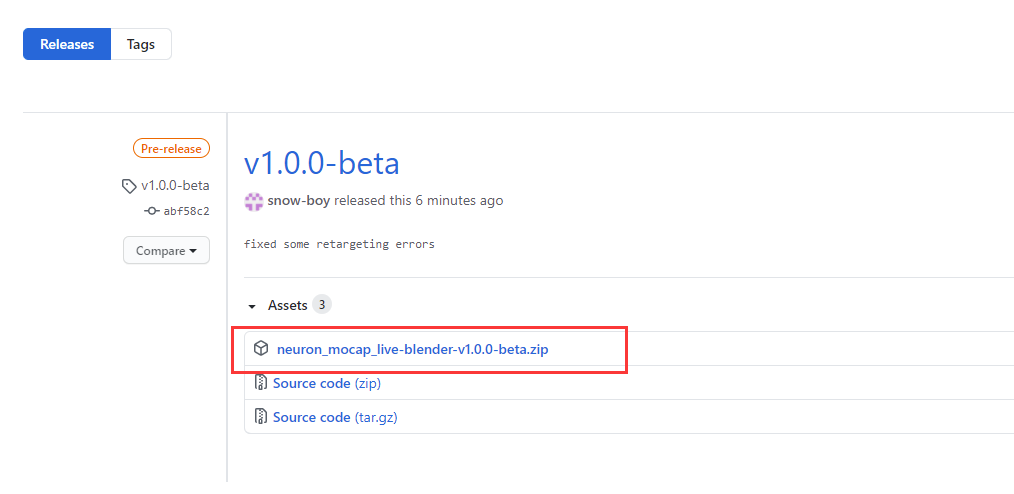Image resolution: width=1014 pixels, height=494 pixels.
Task: Open the v1.0.0-beta tag link in the sidebar
Action: (175, 185)
